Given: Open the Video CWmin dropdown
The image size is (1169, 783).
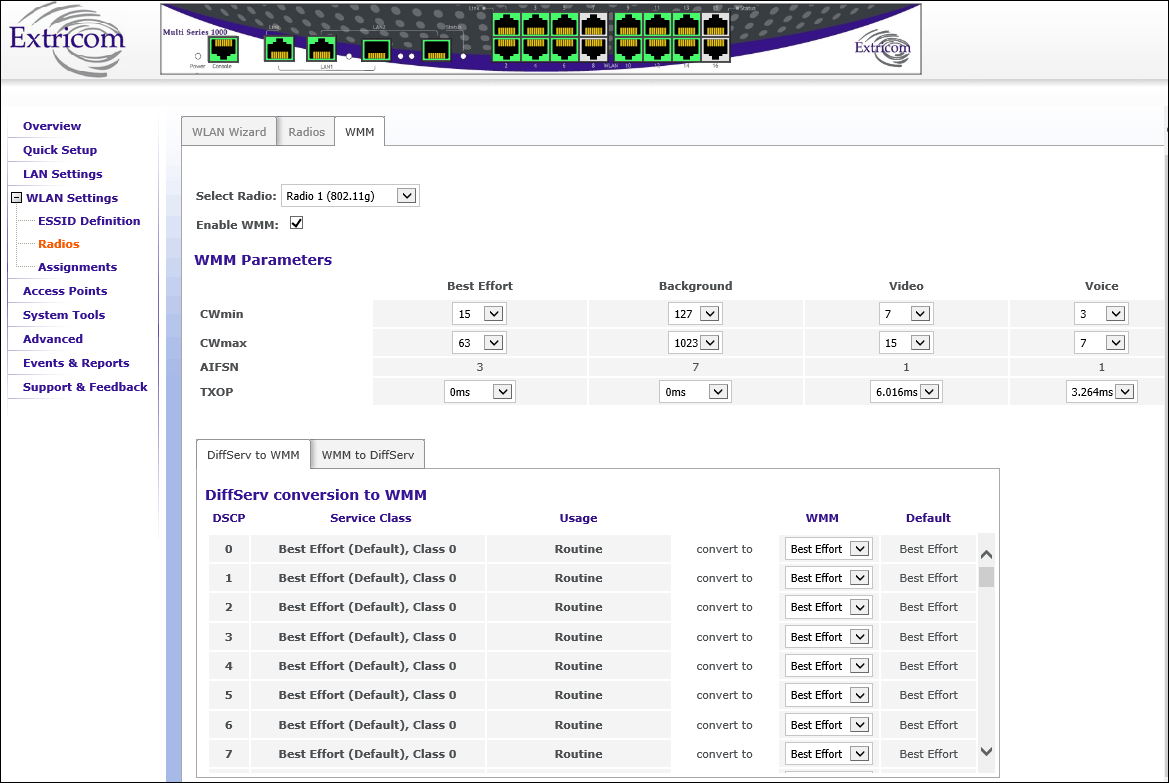Looking at the screenshot, I should coord(906,314).
